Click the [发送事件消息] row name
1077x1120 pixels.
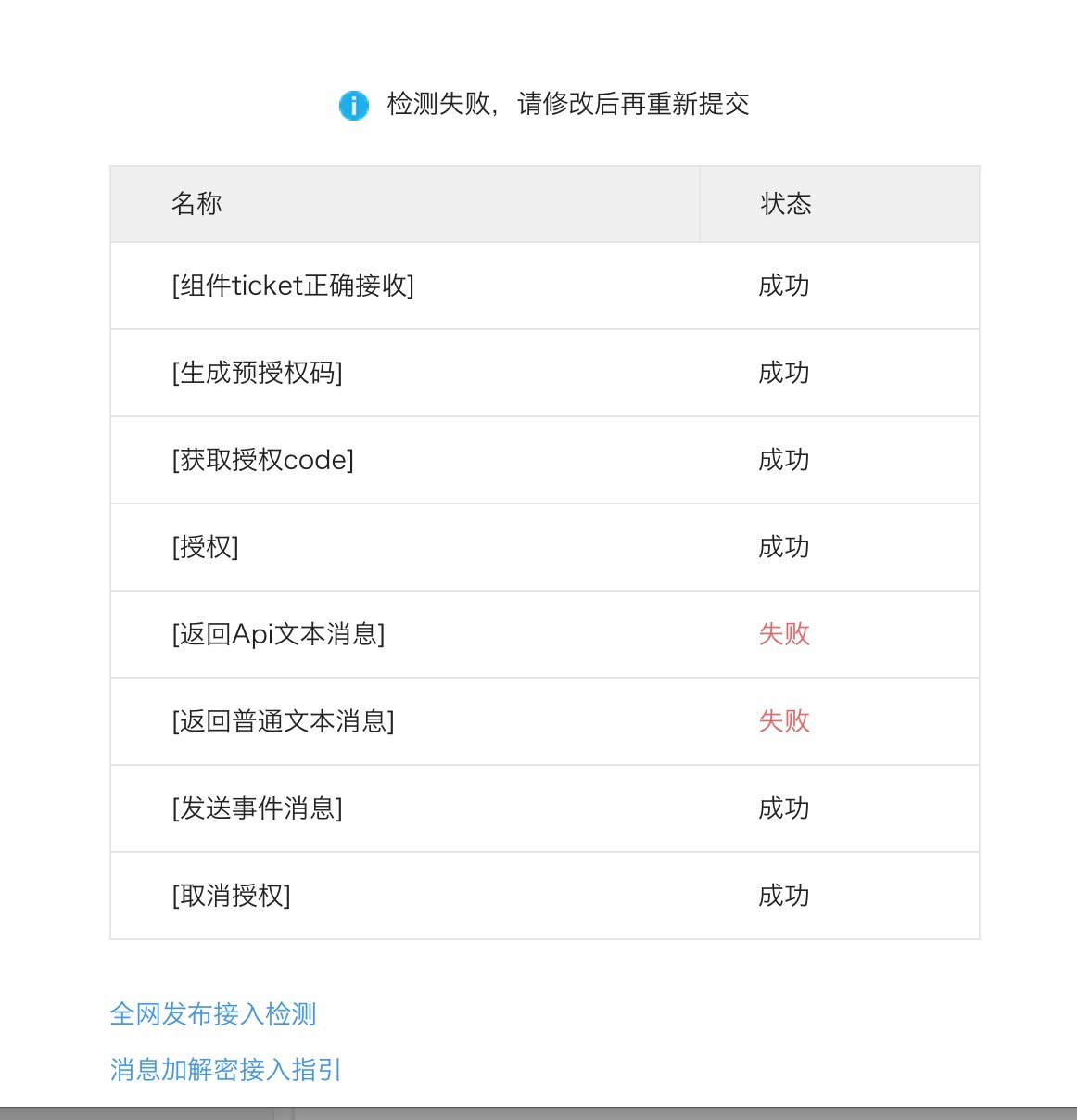coord(257,808)
